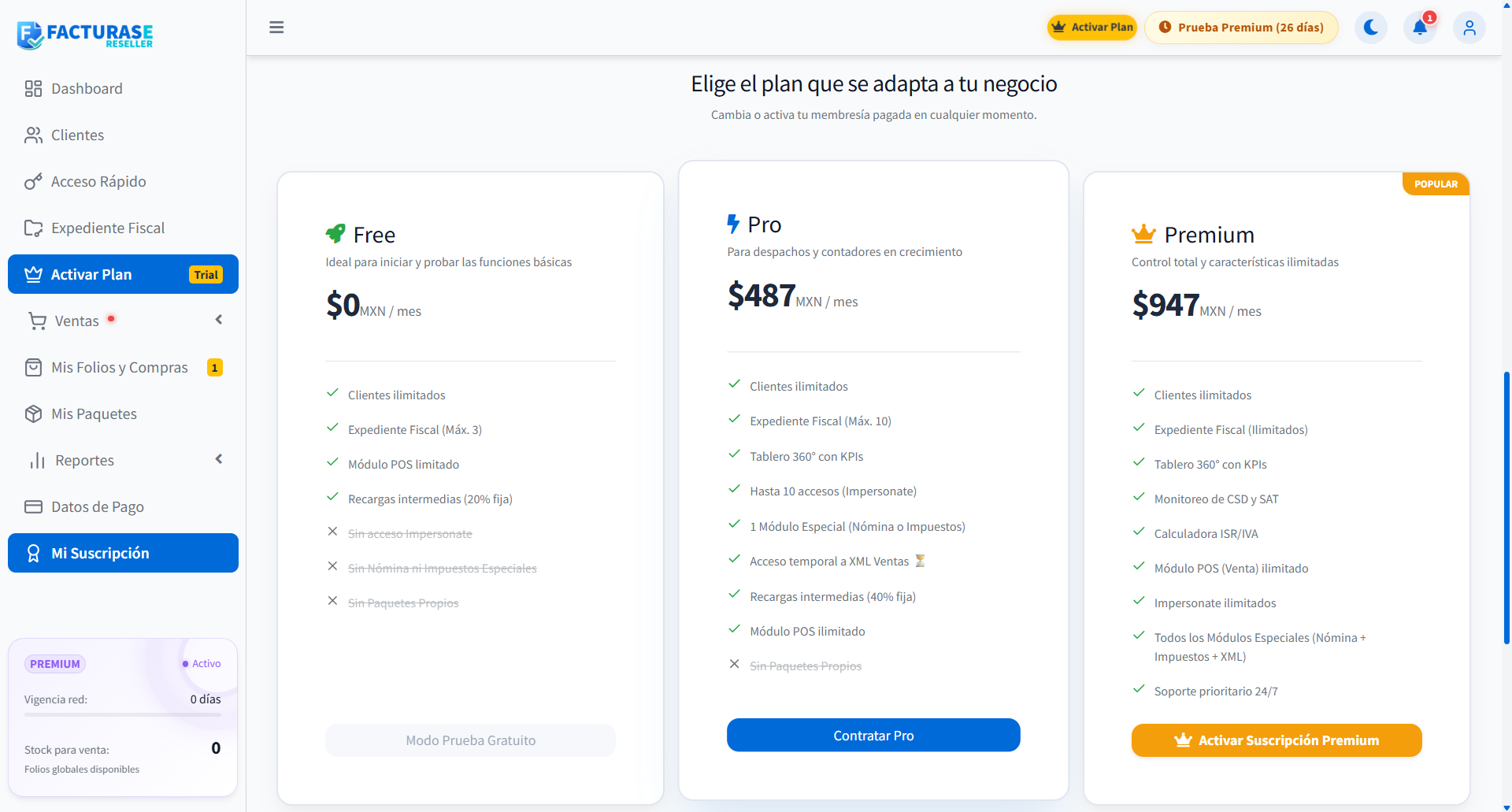Click the Expediente Fiscal folder icon
This screenshot has height=812, width=1512.
(x=33, y=228)
